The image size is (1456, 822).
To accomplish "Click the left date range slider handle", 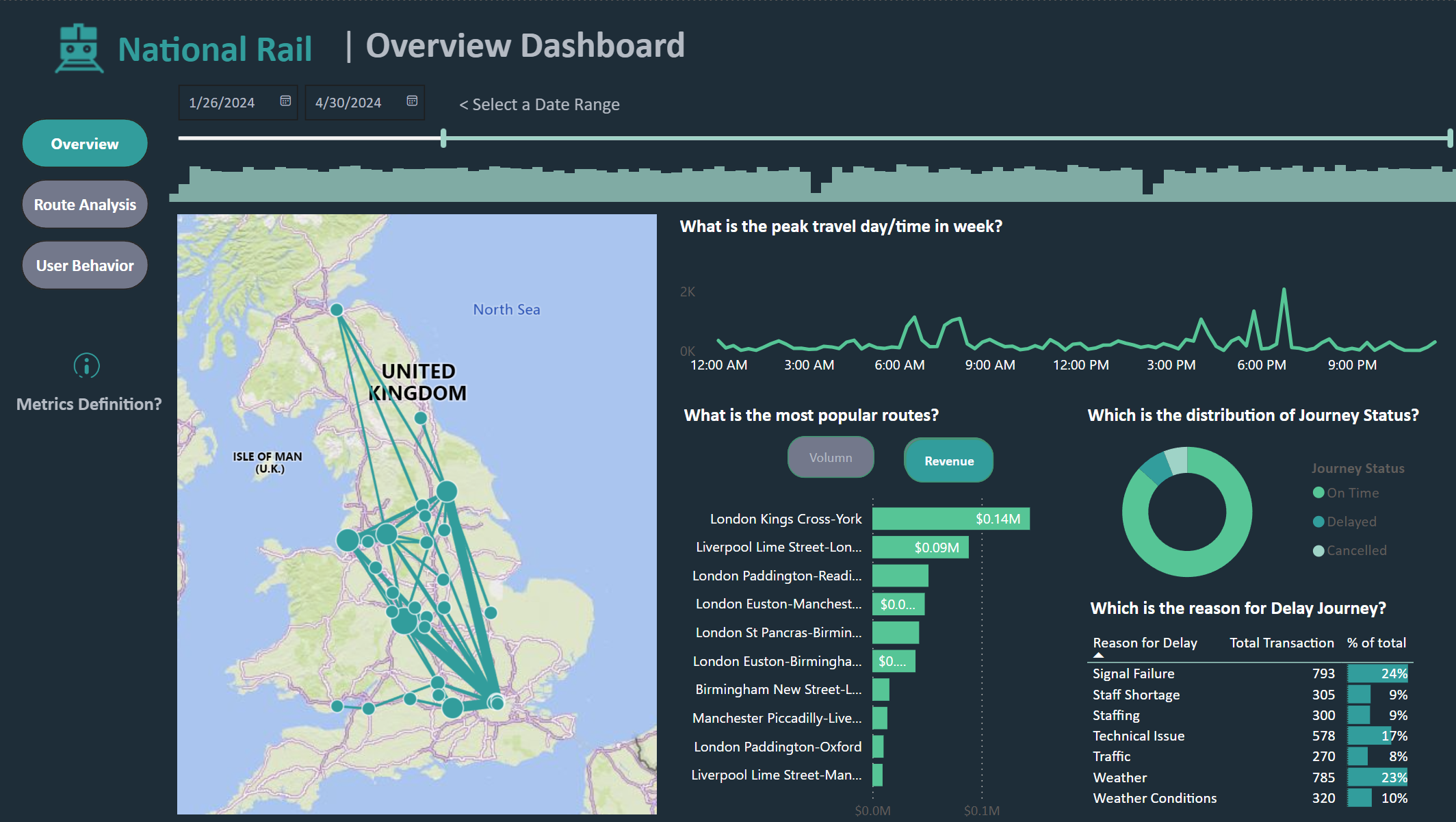I will (443, 138).
